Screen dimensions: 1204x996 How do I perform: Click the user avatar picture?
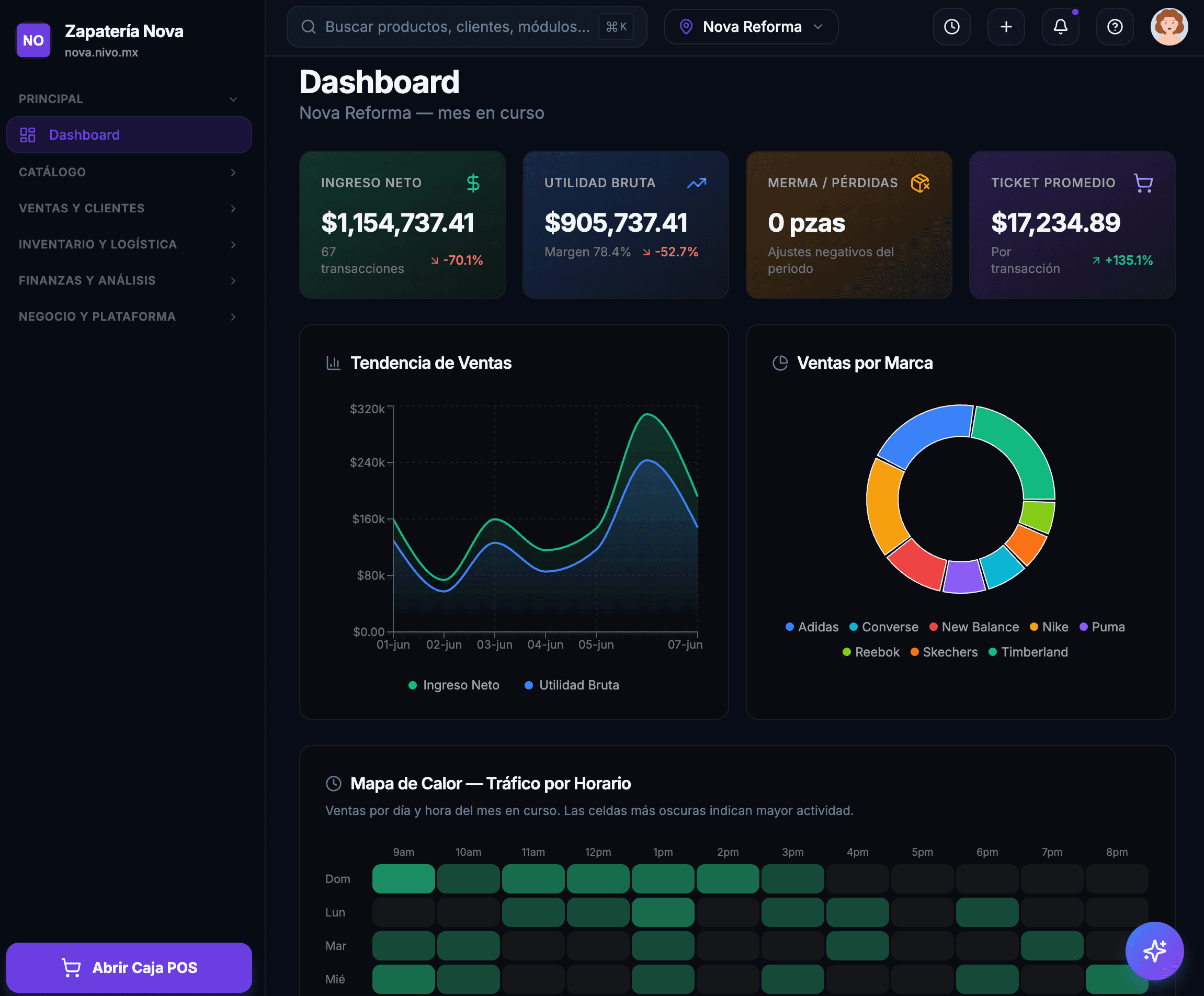[x=1169, y=27]
